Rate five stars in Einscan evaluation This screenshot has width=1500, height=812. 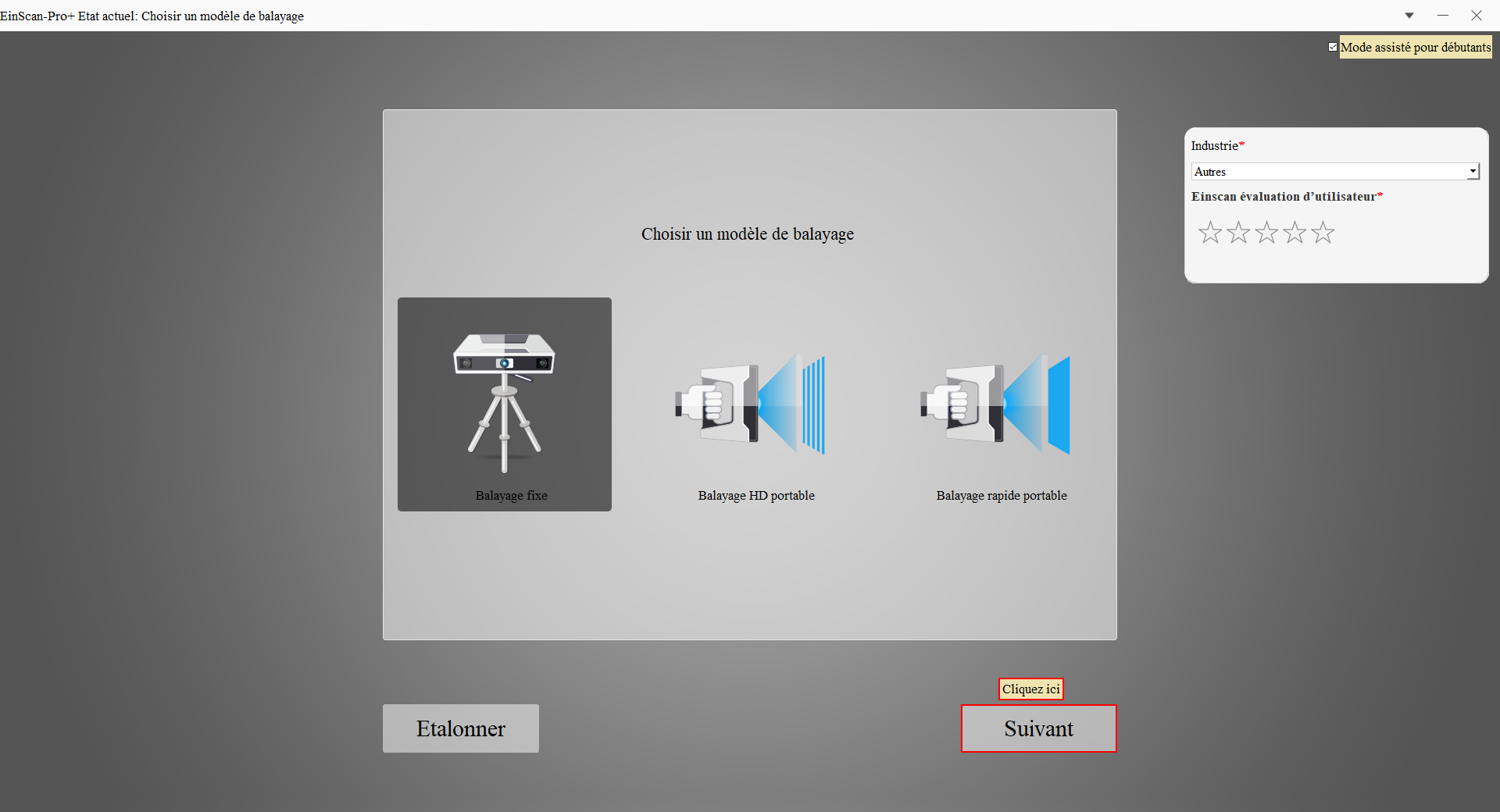click(1323, 232)
